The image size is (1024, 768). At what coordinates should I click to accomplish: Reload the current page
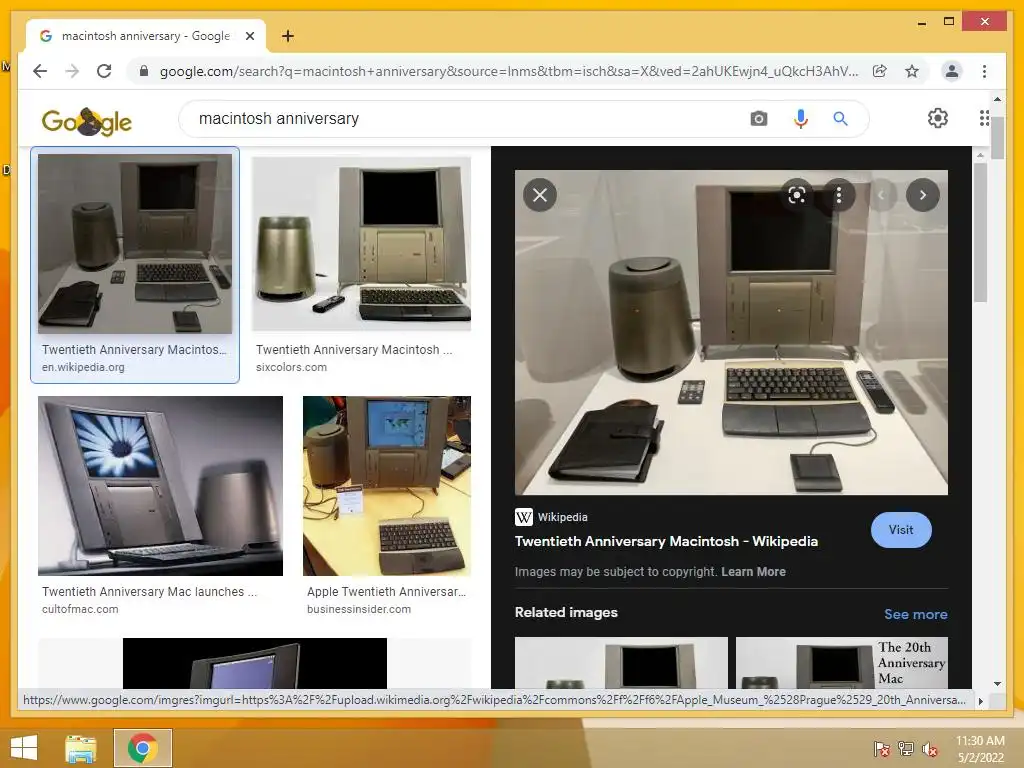(x=104, y=71)
